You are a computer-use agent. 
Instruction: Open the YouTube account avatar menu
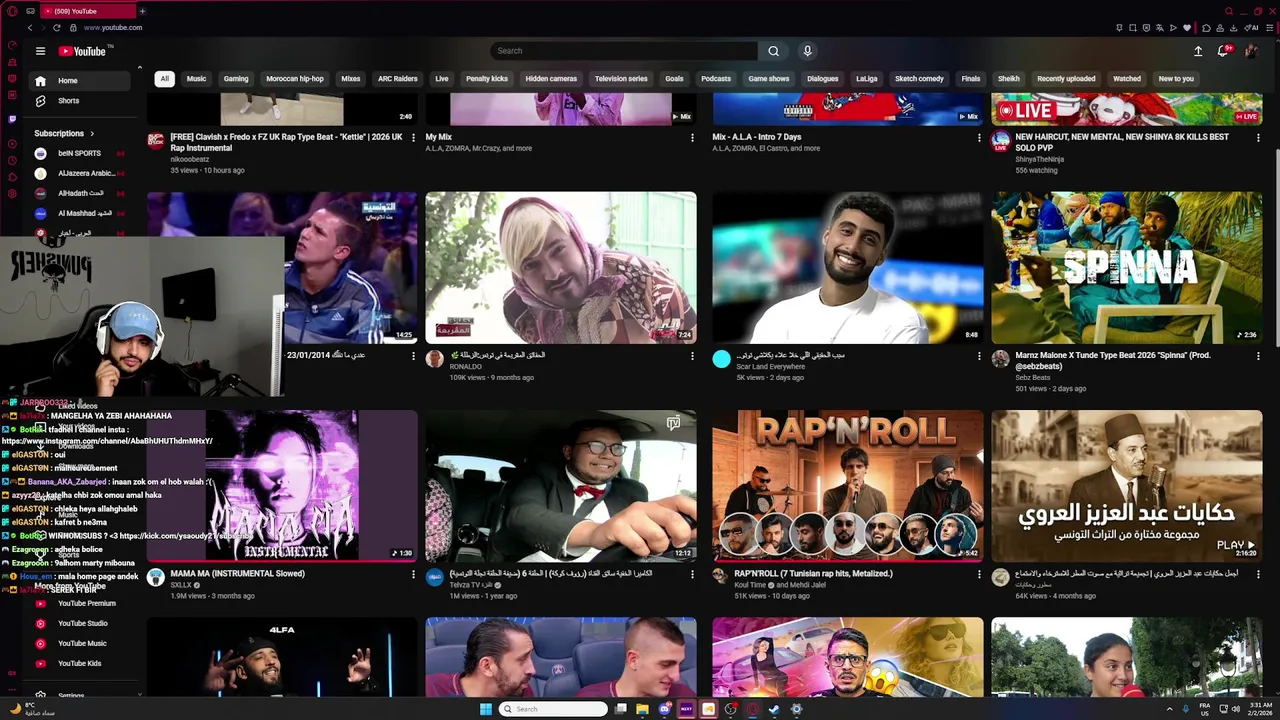(1251, 51)
